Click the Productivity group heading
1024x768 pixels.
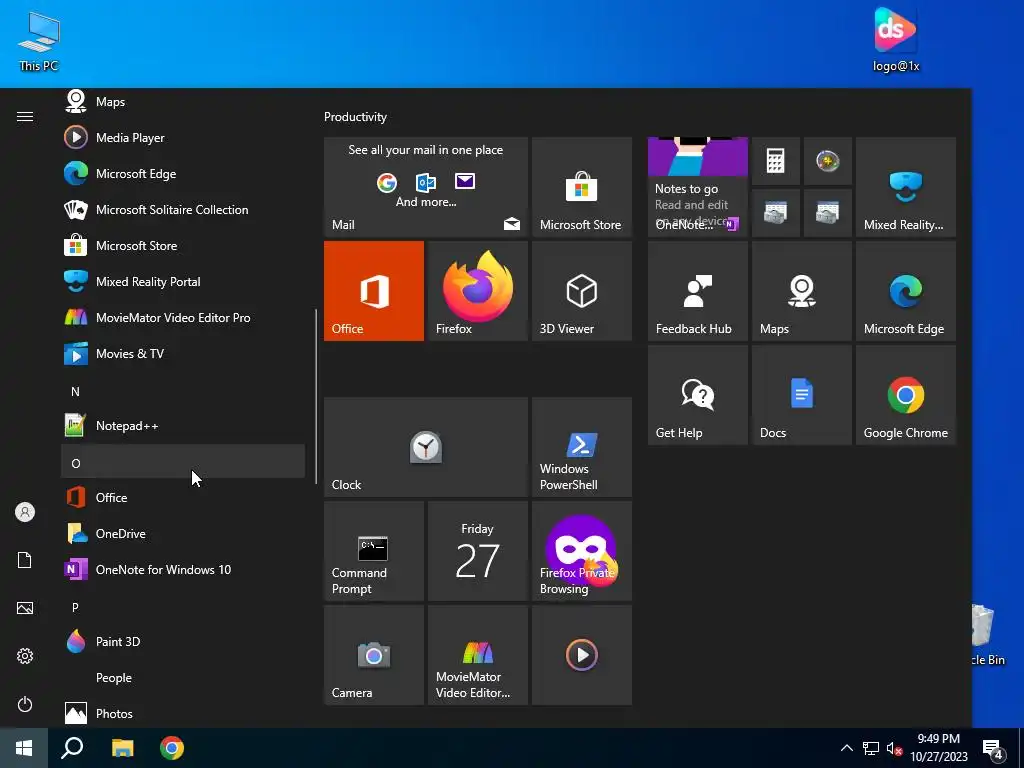355,117
